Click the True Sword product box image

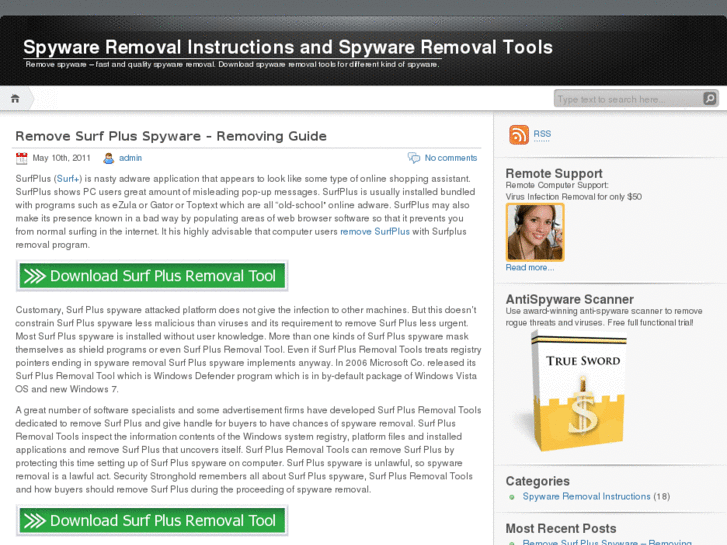(x=573, y=391)
